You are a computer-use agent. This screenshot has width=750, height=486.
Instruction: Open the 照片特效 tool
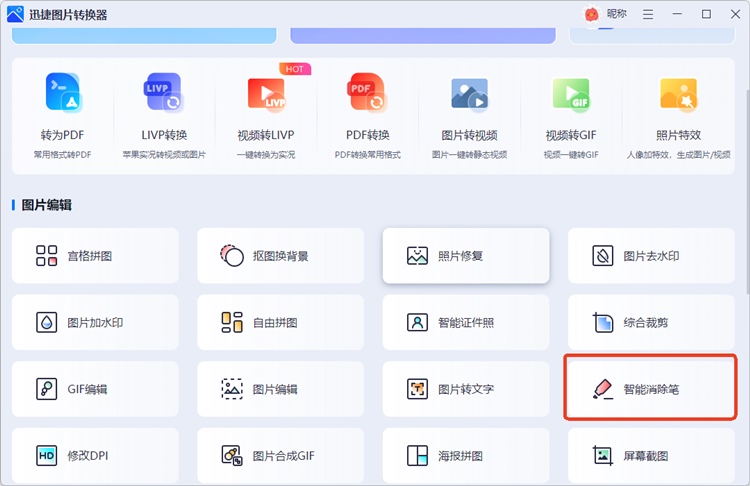(x=678, y=116)
